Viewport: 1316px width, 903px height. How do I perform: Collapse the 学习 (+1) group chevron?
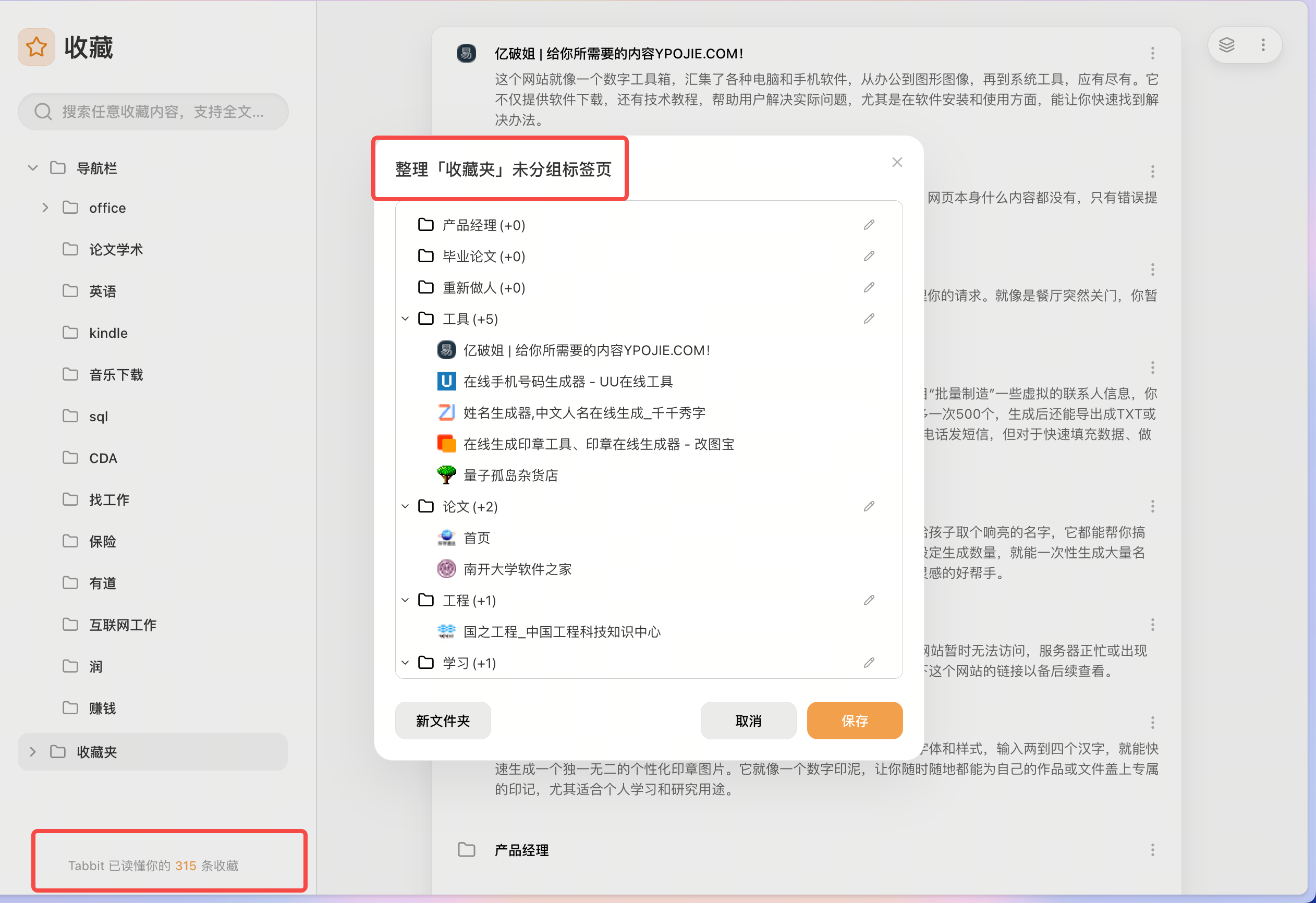tap(406, 663)
